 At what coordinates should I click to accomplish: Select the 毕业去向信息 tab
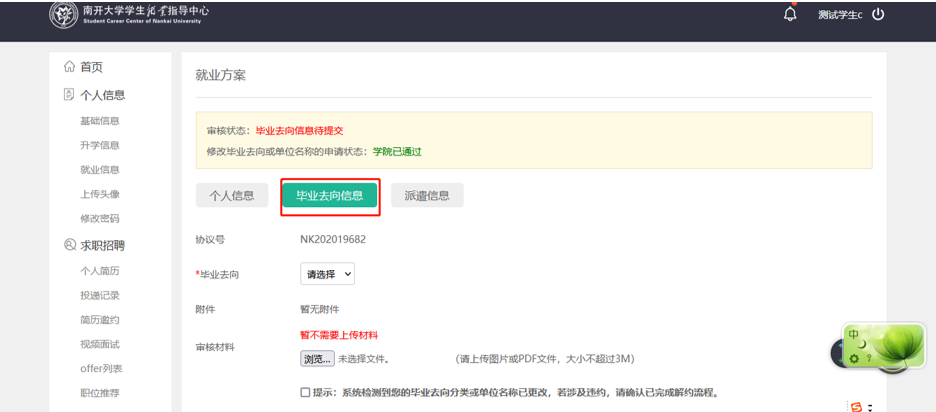click(329, 196)
